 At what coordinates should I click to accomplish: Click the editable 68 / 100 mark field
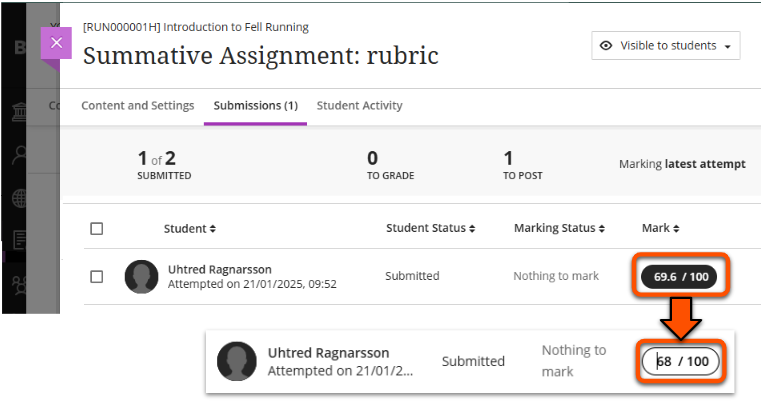coord(682,361)
